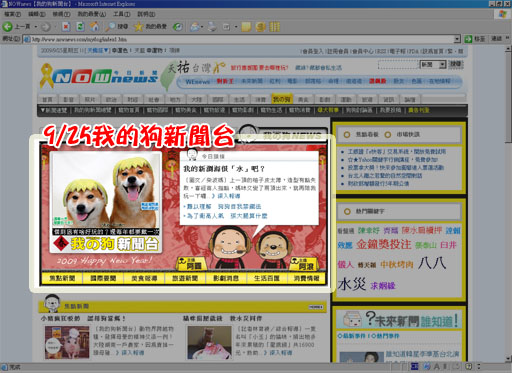Image resolution: width=512 pixels, height=373 pixels.
Task: Switch to the 消費情報 yellow tab
Action: tap(306, 278)
